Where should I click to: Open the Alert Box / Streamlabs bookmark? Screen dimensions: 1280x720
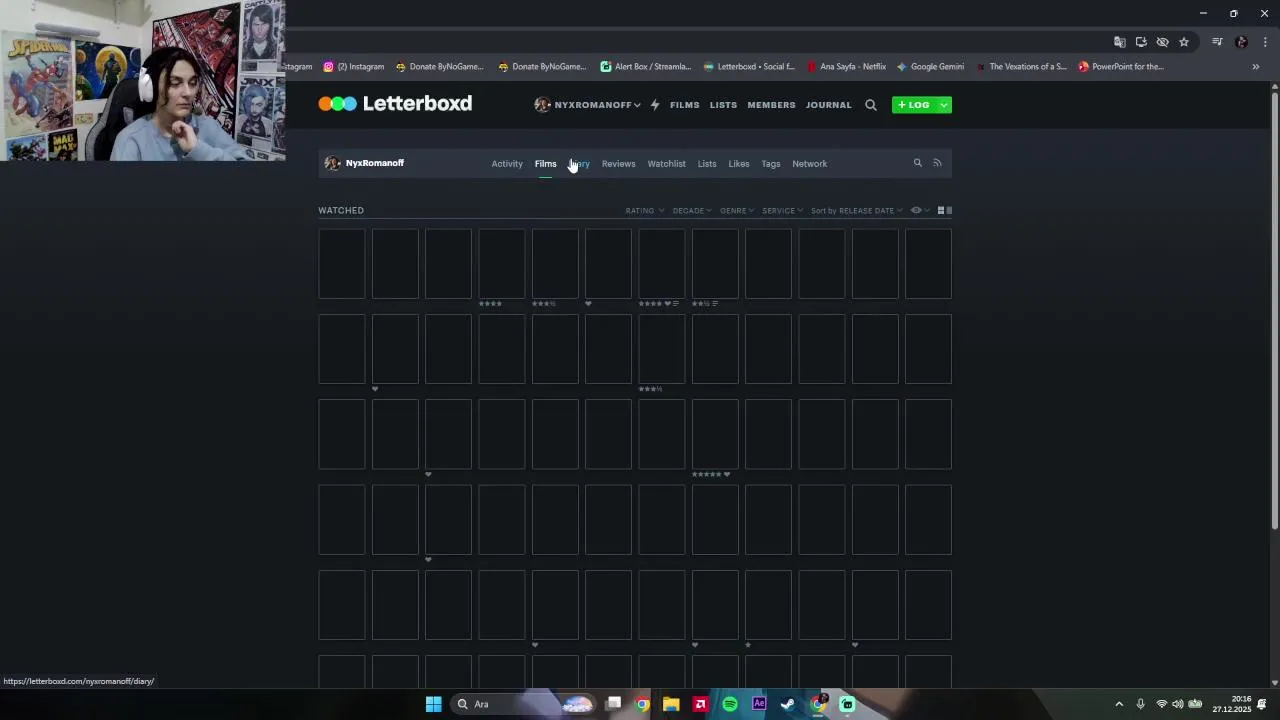(646, 67)
